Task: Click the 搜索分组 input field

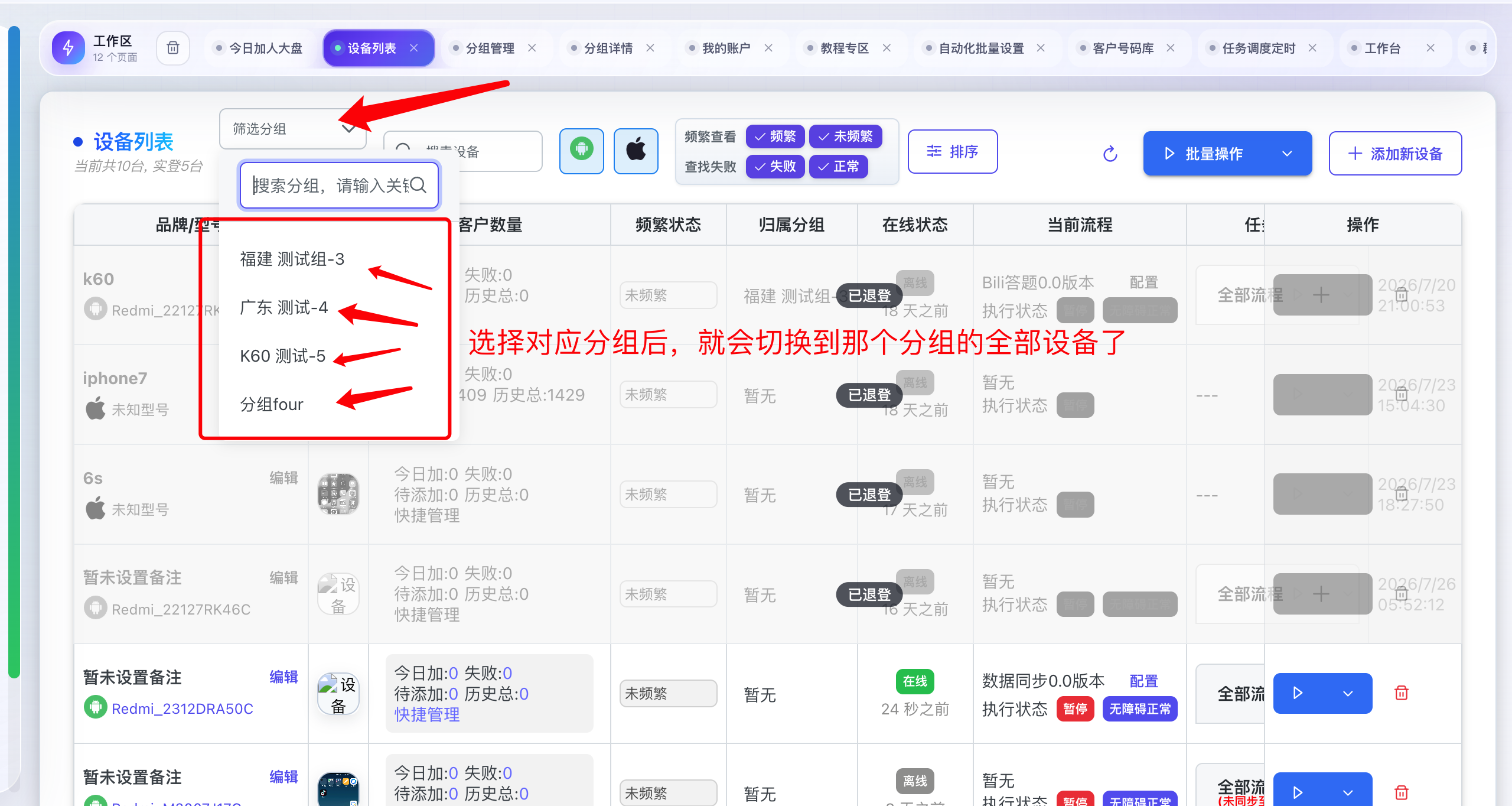Action: (330, 186)
